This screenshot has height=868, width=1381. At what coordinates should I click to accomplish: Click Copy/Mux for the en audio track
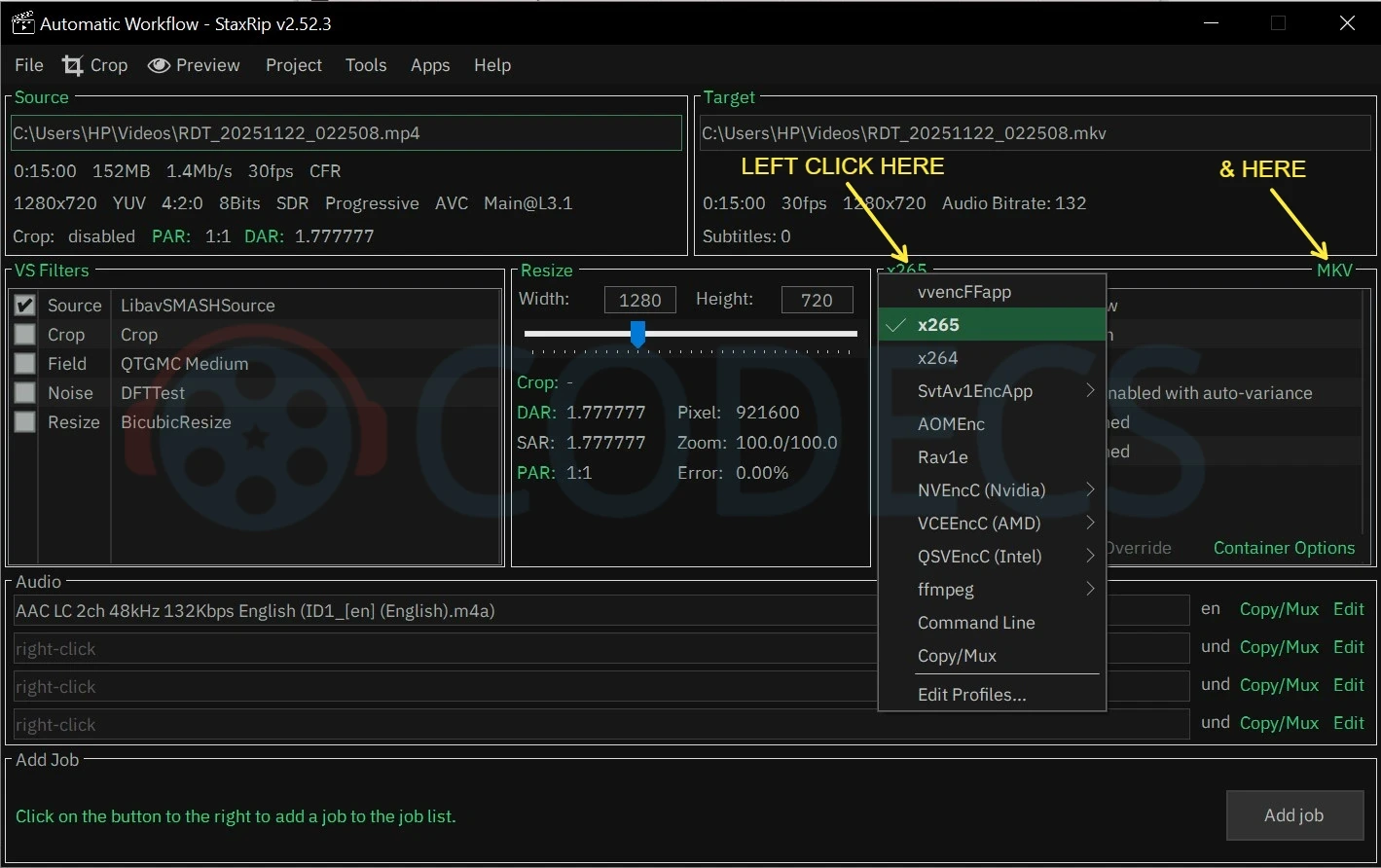pyautogui.click(x=1279, y=609)
